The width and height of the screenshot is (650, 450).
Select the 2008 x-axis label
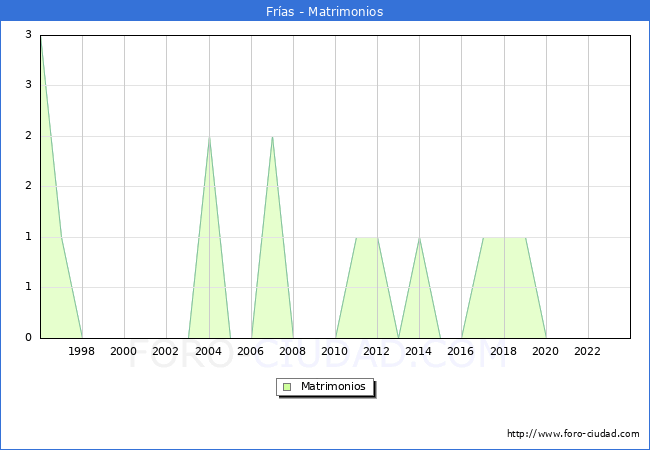[293, 351]
